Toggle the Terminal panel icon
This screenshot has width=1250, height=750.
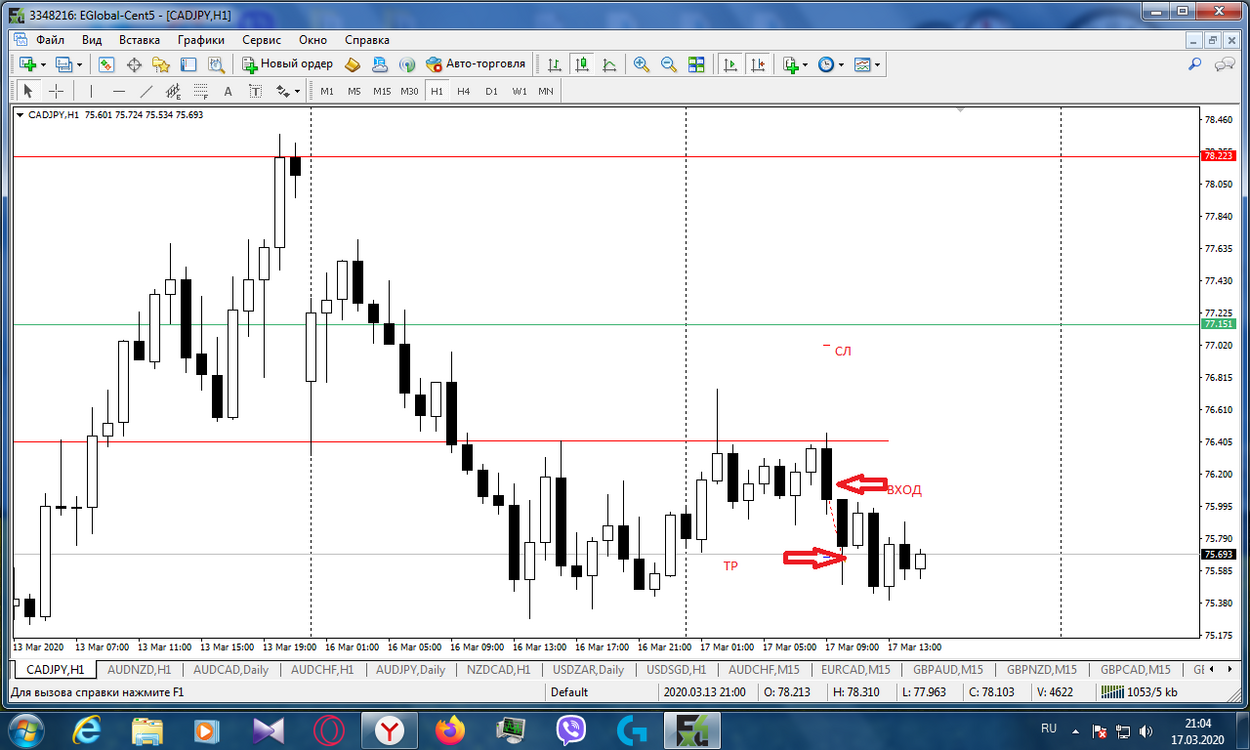pyautogui.click(x=188, y=64)
